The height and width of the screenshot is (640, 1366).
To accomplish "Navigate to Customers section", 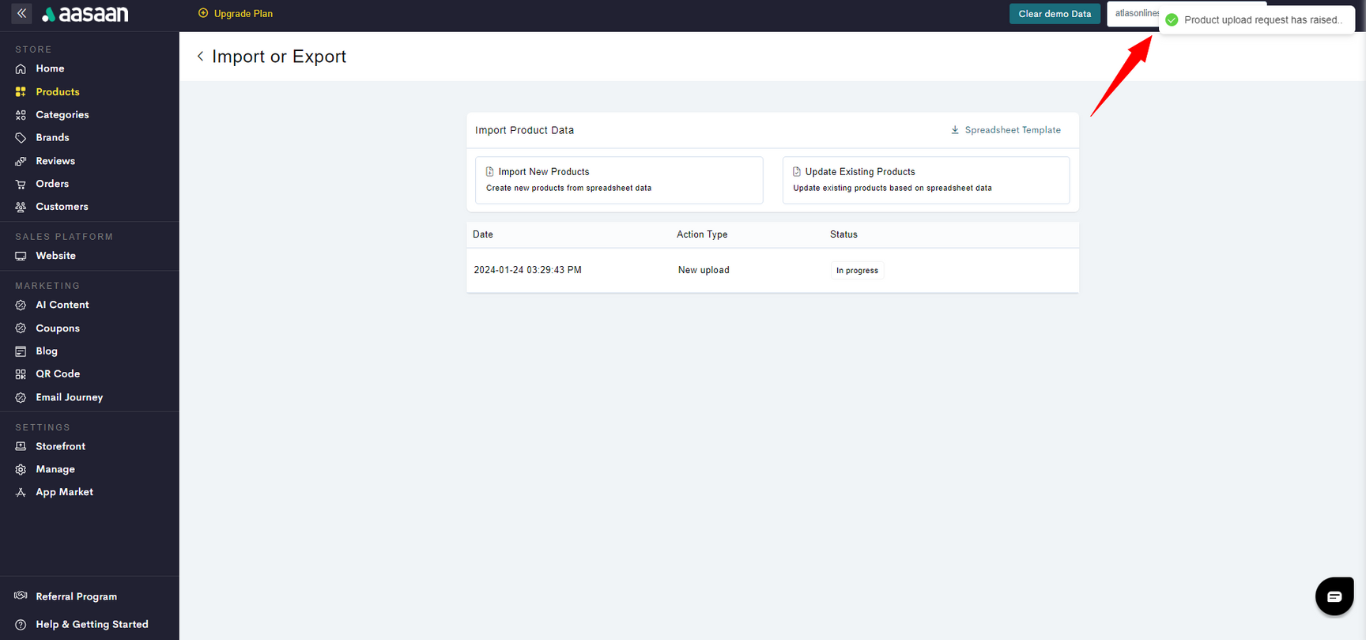I will (62, 207).
